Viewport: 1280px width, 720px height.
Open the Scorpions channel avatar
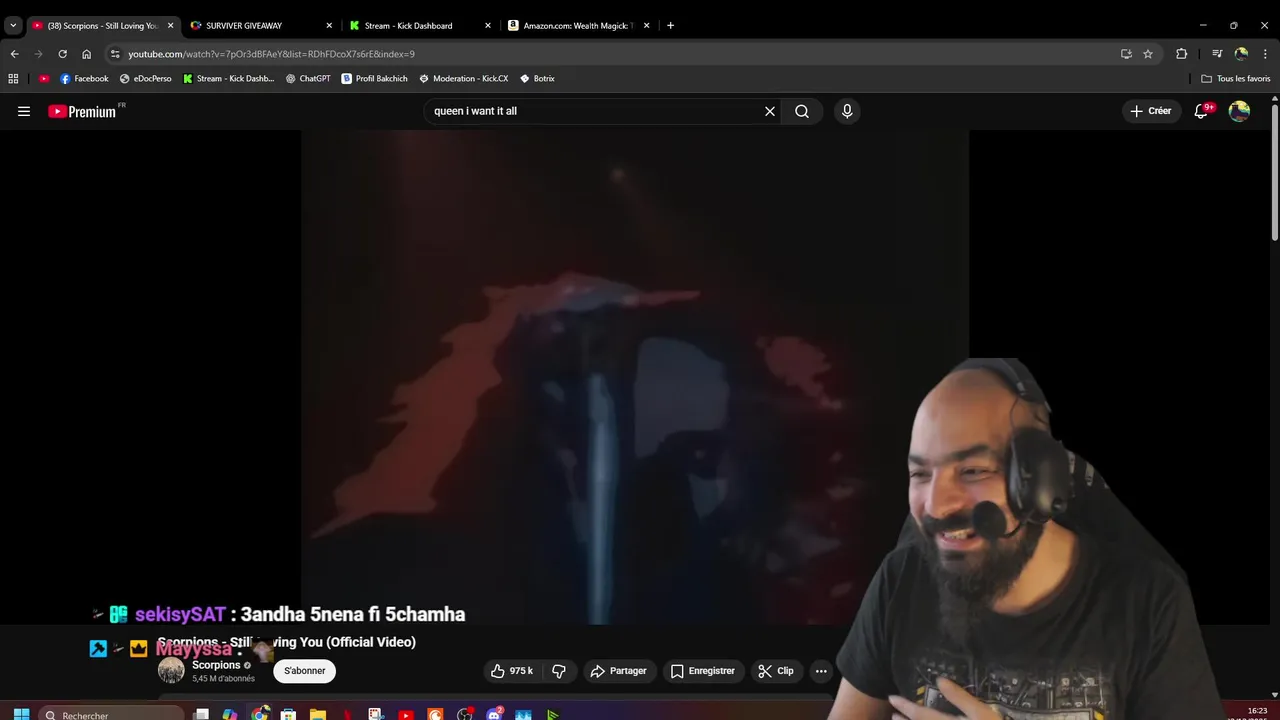click(x=171, y=671)
